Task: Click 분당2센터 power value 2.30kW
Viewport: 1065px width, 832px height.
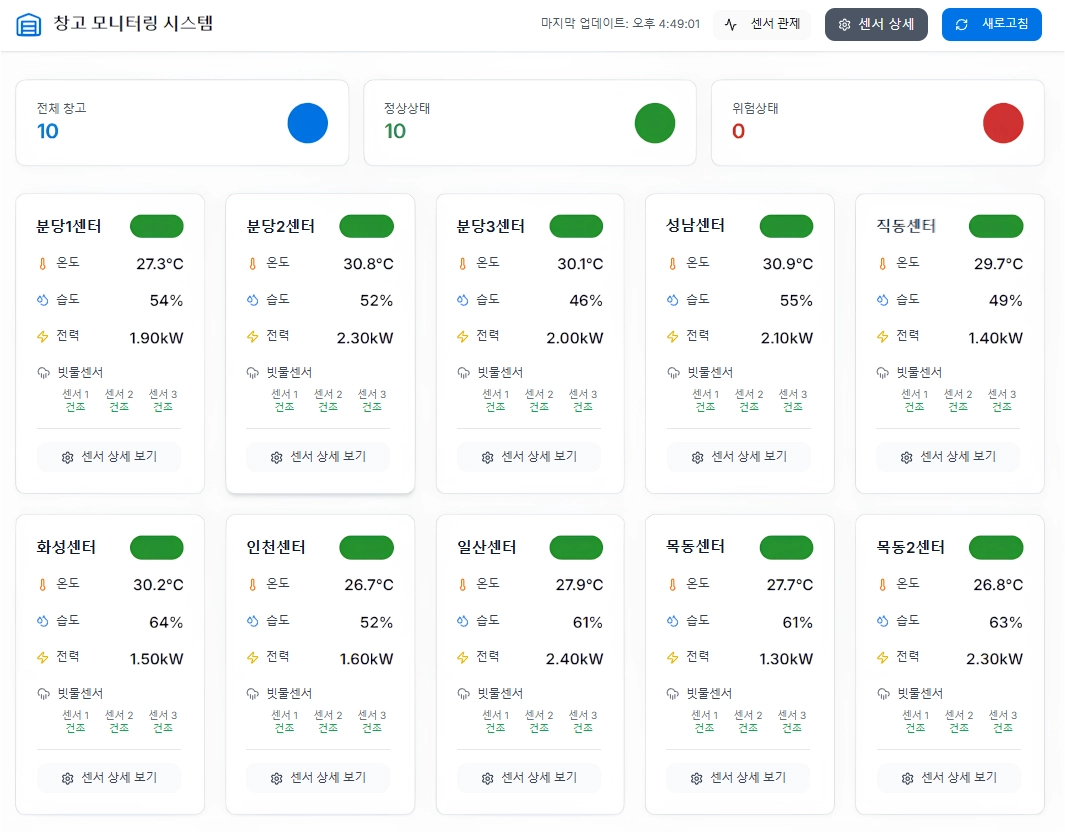Action: pyautogui.click(x=365, y=338)
